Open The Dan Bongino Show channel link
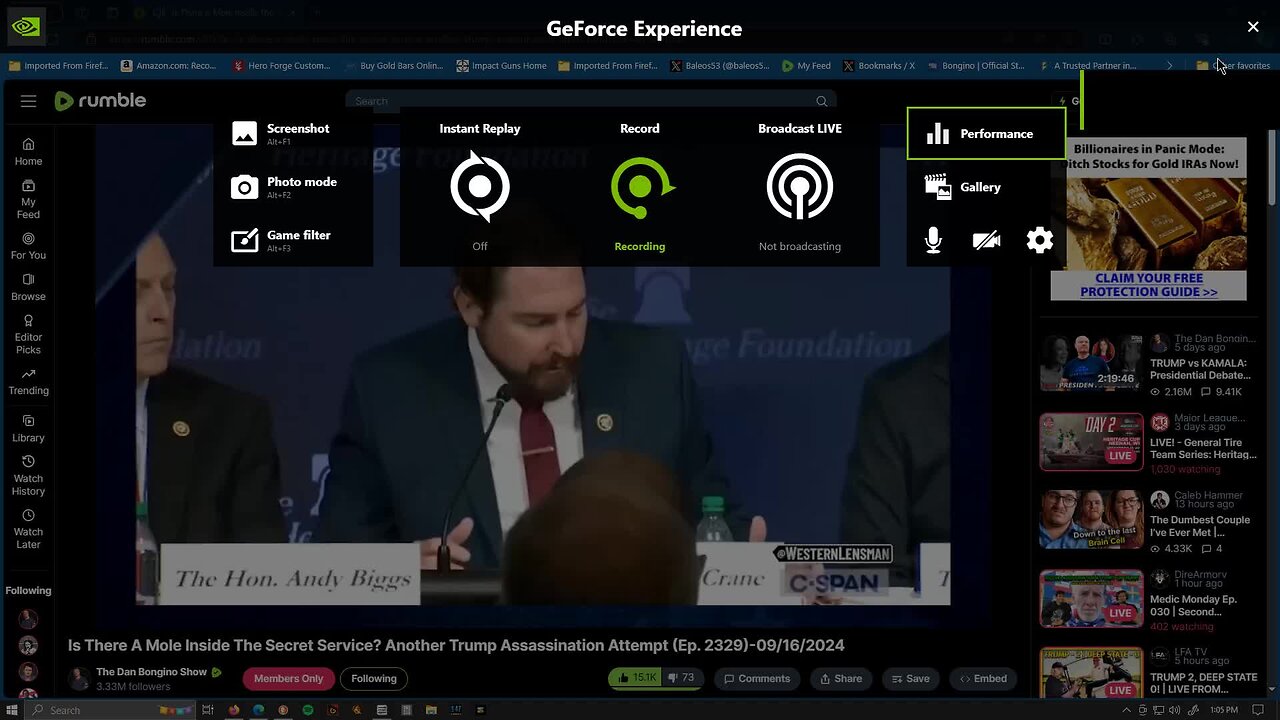Screen dimensions: 1280x720 coord(151,672)
